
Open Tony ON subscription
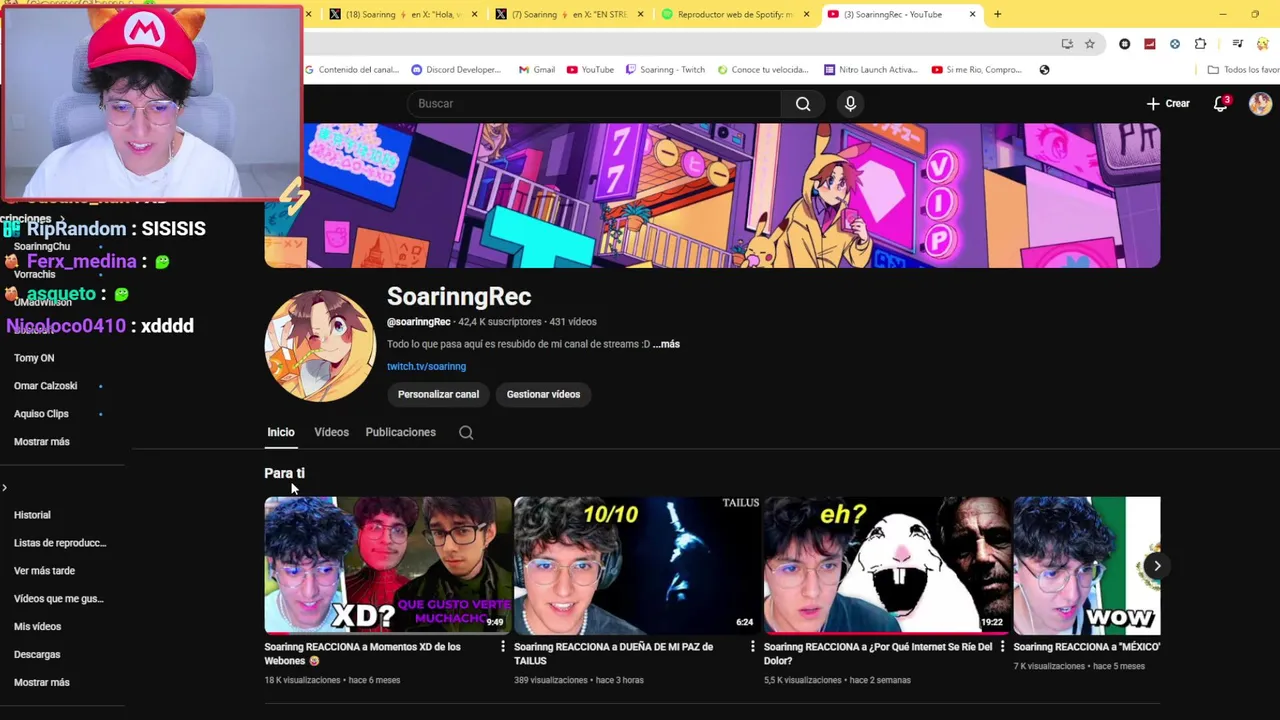click(34, 358)
